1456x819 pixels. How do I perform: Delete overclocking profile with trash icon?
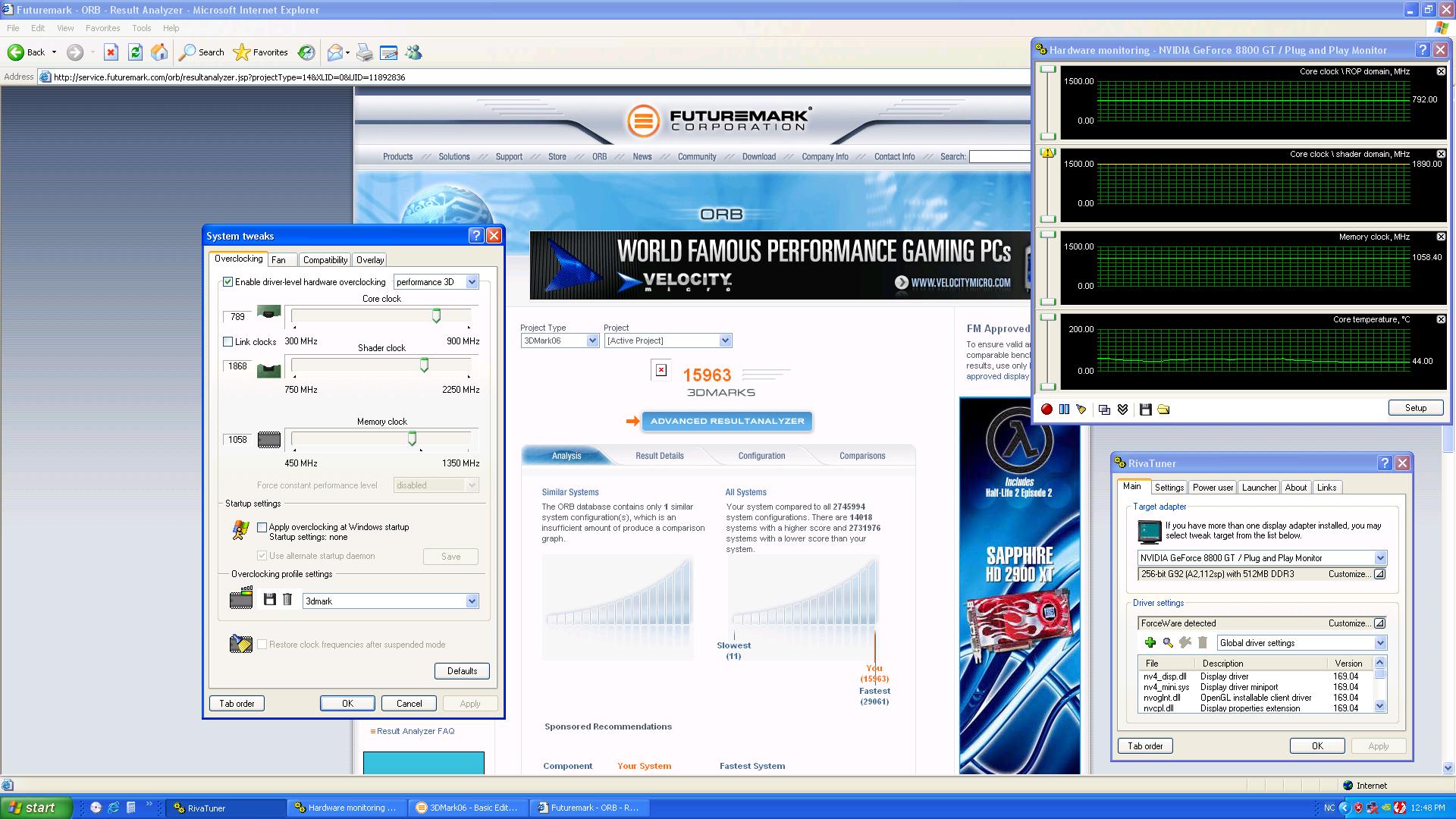tap(287, 600)
